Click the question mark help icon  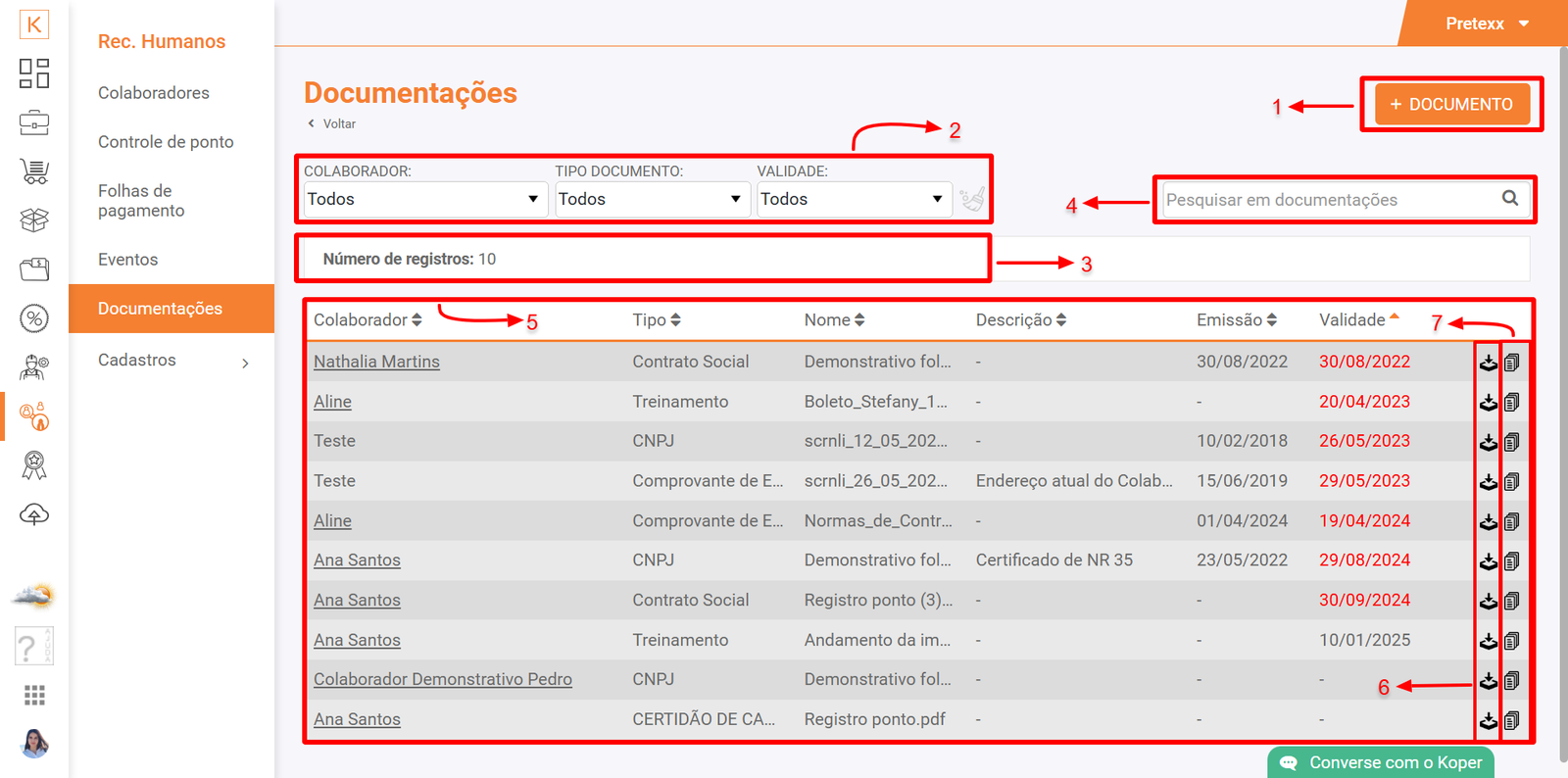pyautogui.click(x=28, y=647)
